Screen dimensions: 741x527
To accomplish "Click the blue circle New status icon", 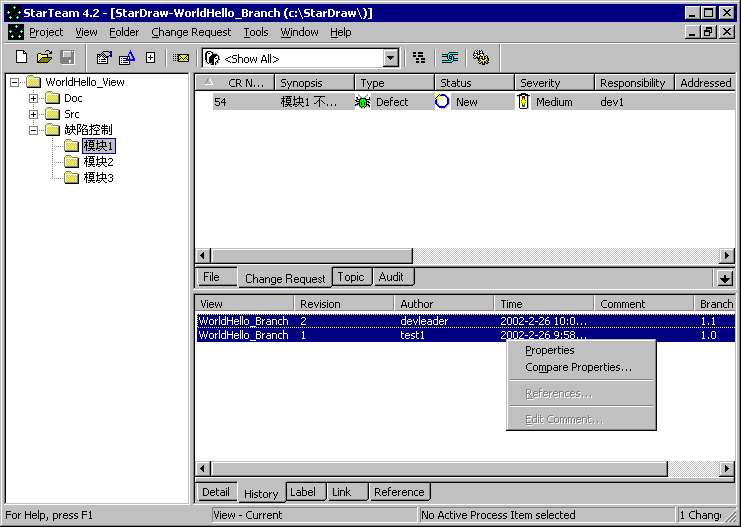I will click(x=442, y=102).
